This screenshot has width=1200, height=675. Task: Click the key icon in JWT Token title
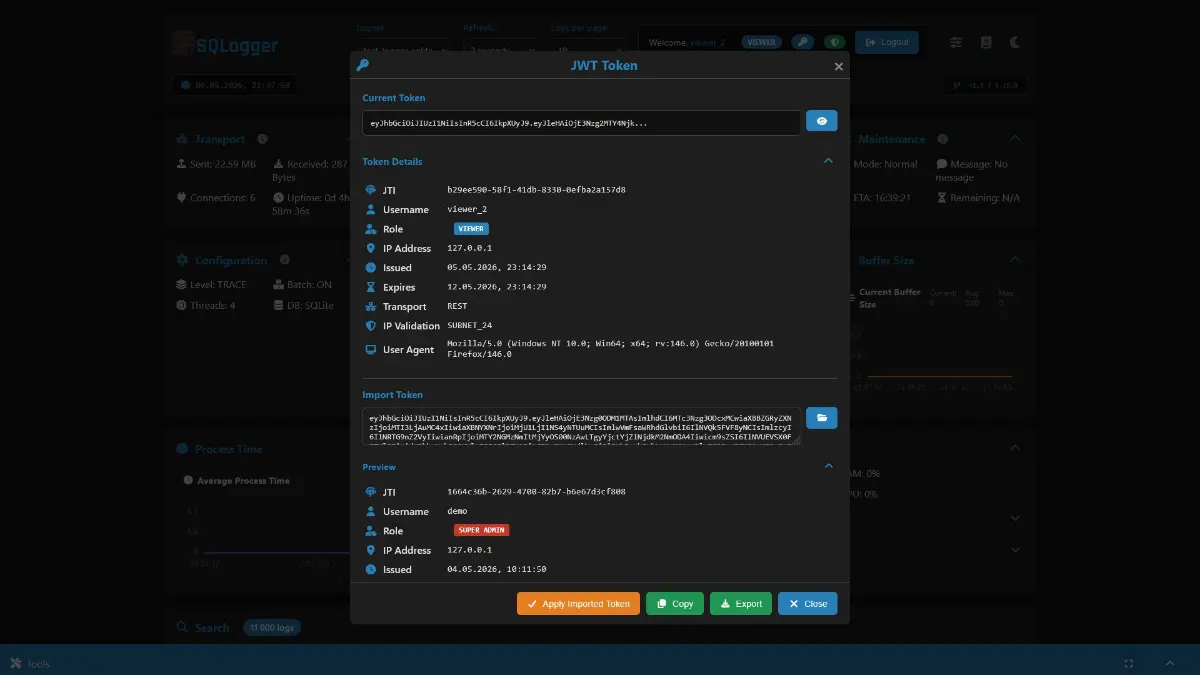click(363, 65)
